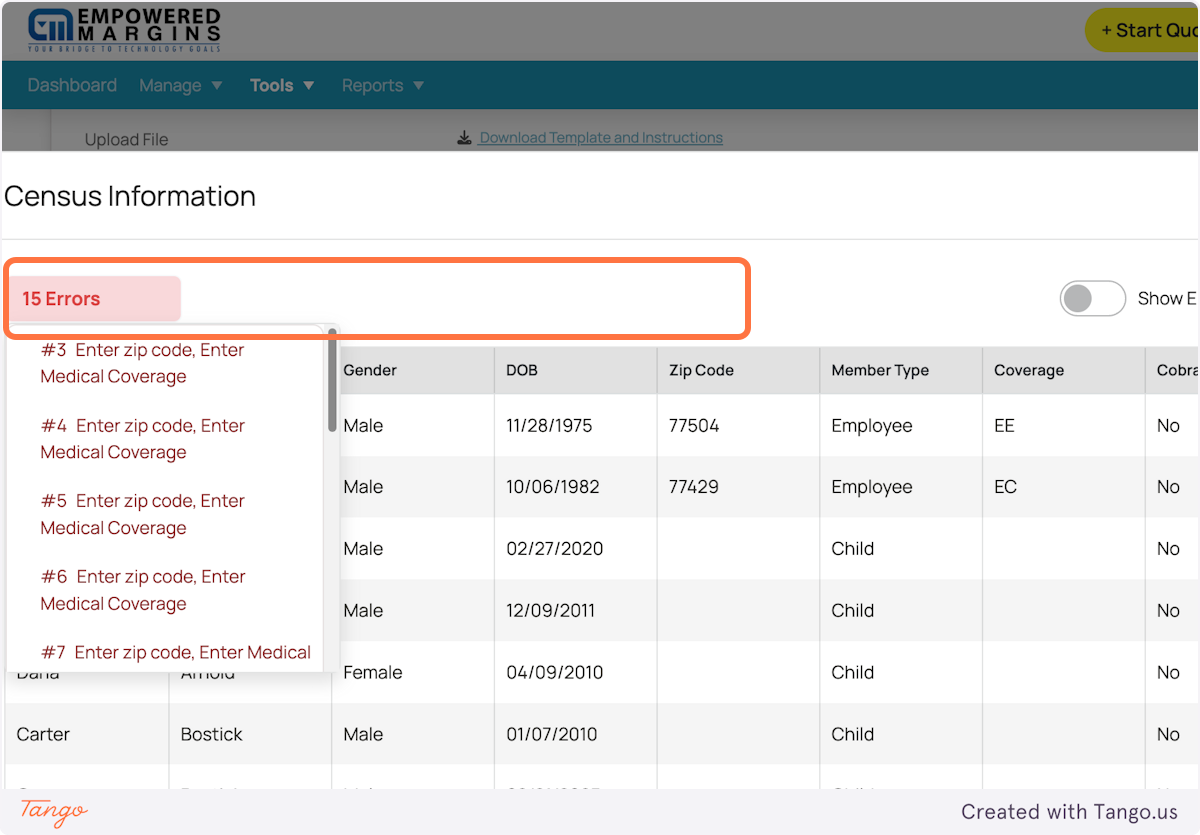Image resolution: width=1200 pixels, height=835 pixels.
Task: Click the DOB column header
Action: (521, 370)
